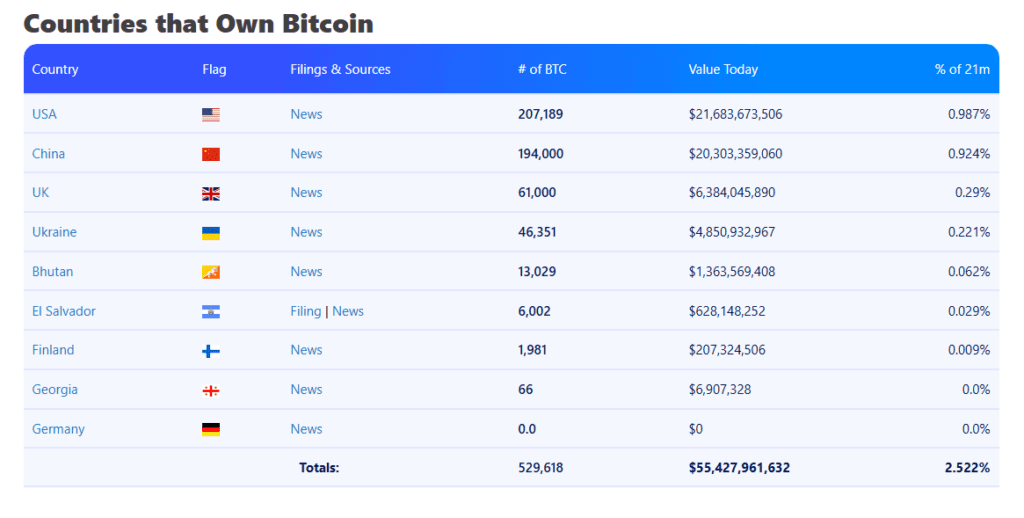Click the % of 21m column header
This screenshot has height=518, width=1024.
[x=962, y=69]
